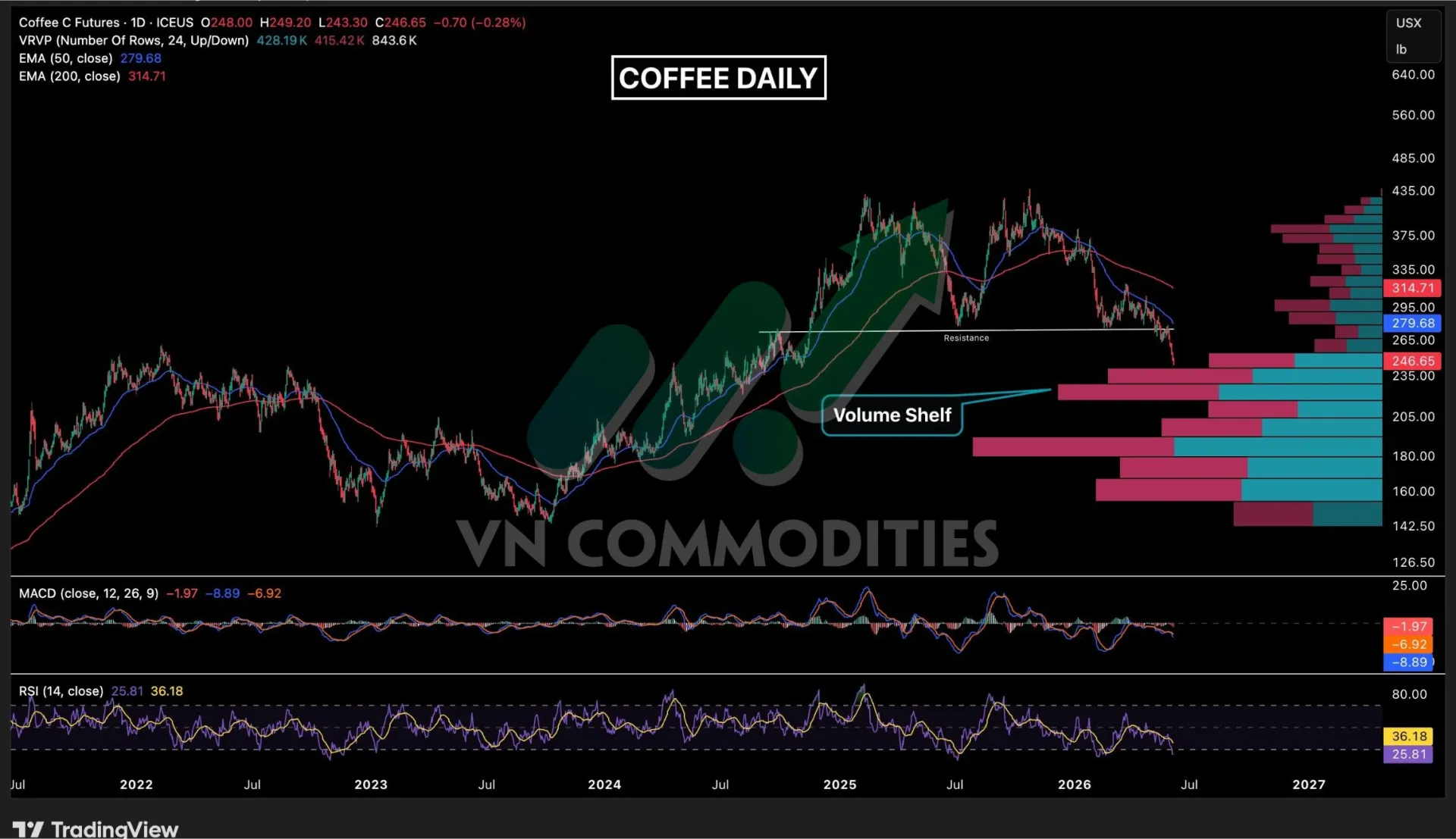Viewport: 1456px width, 839px height.
Task: Select the MACD (close, 12, 26, 9) legend label
Action: point(89,593)
